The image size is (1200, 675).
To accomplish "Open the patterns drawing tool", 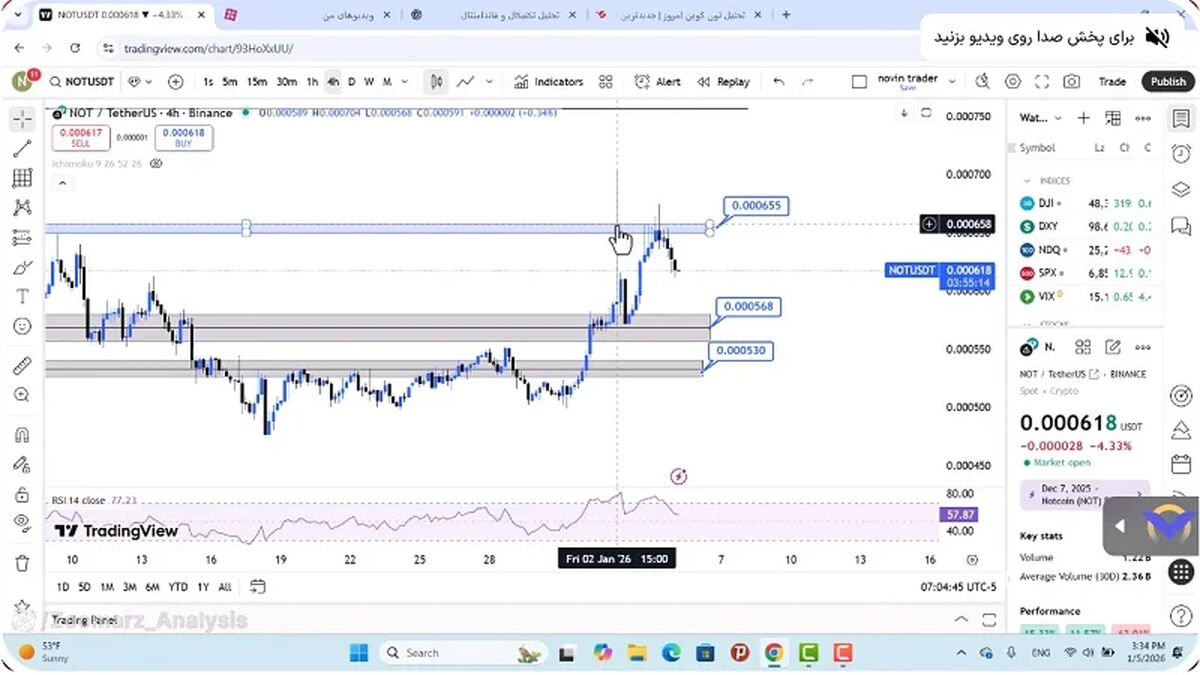I will (x=22, y=208).
